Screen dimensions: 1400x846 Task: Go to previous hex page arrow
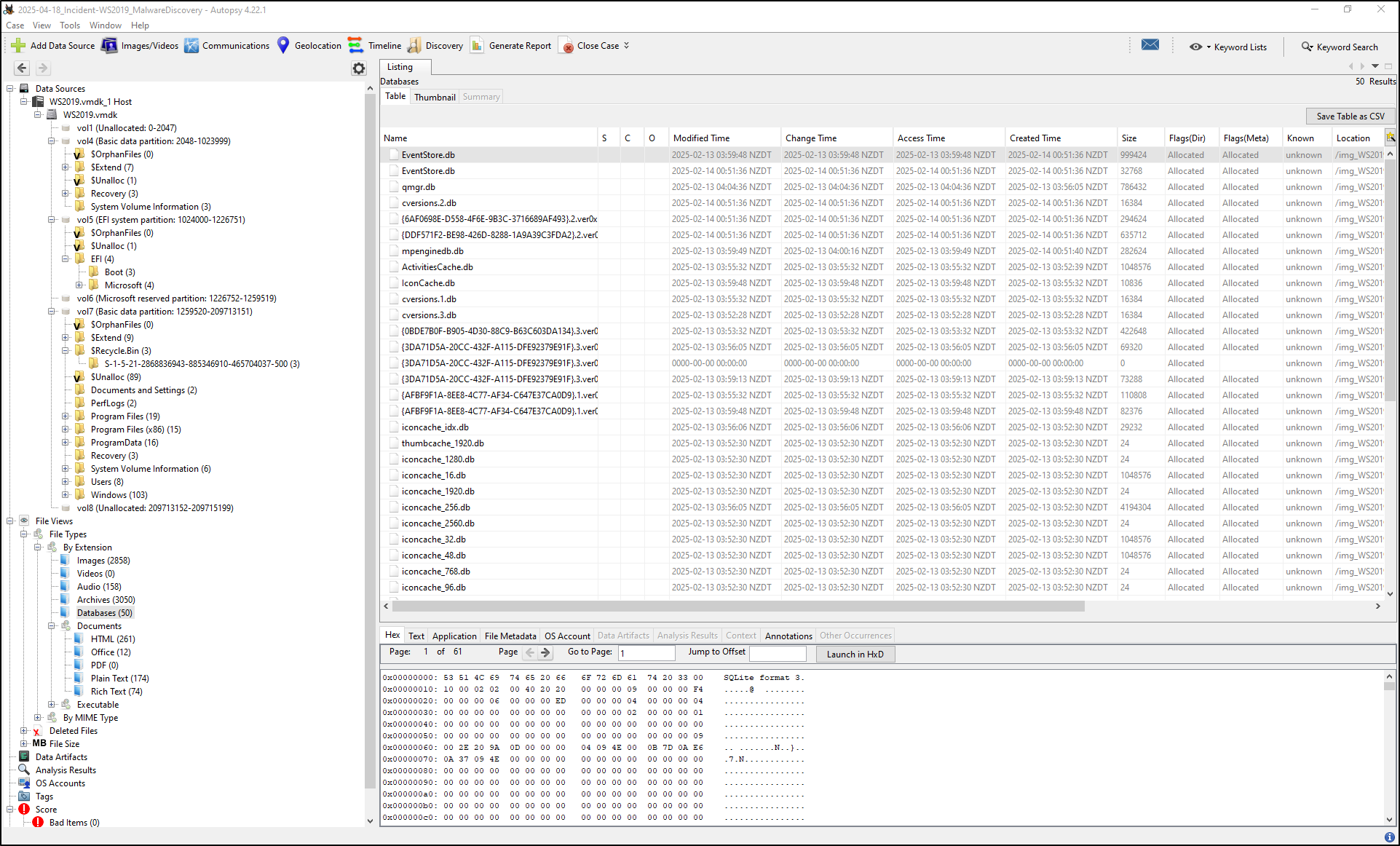[x=530, y=652]
